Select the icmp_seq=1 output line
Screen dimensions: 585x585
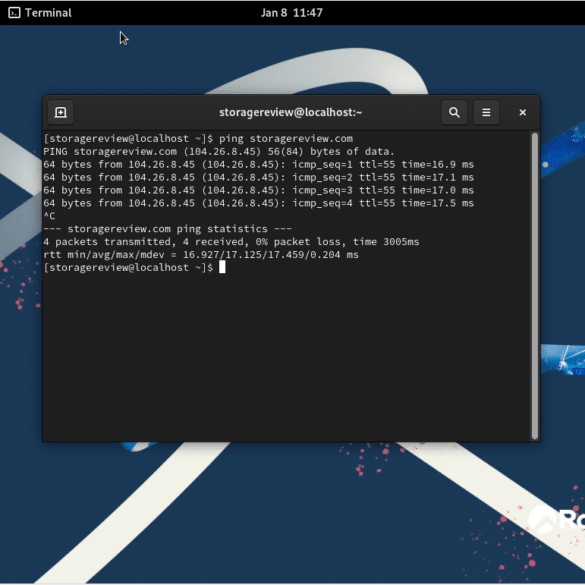tap(259, 165)
